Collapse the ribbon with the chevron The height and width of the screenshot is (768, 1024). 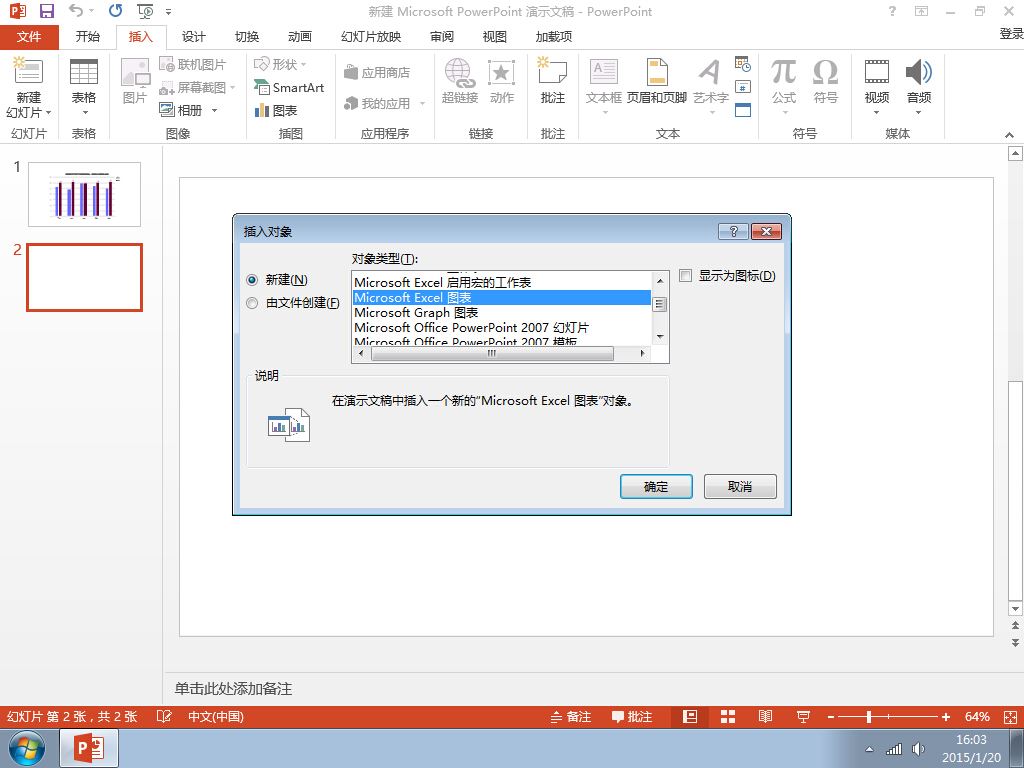click(x=1010, y=135)
